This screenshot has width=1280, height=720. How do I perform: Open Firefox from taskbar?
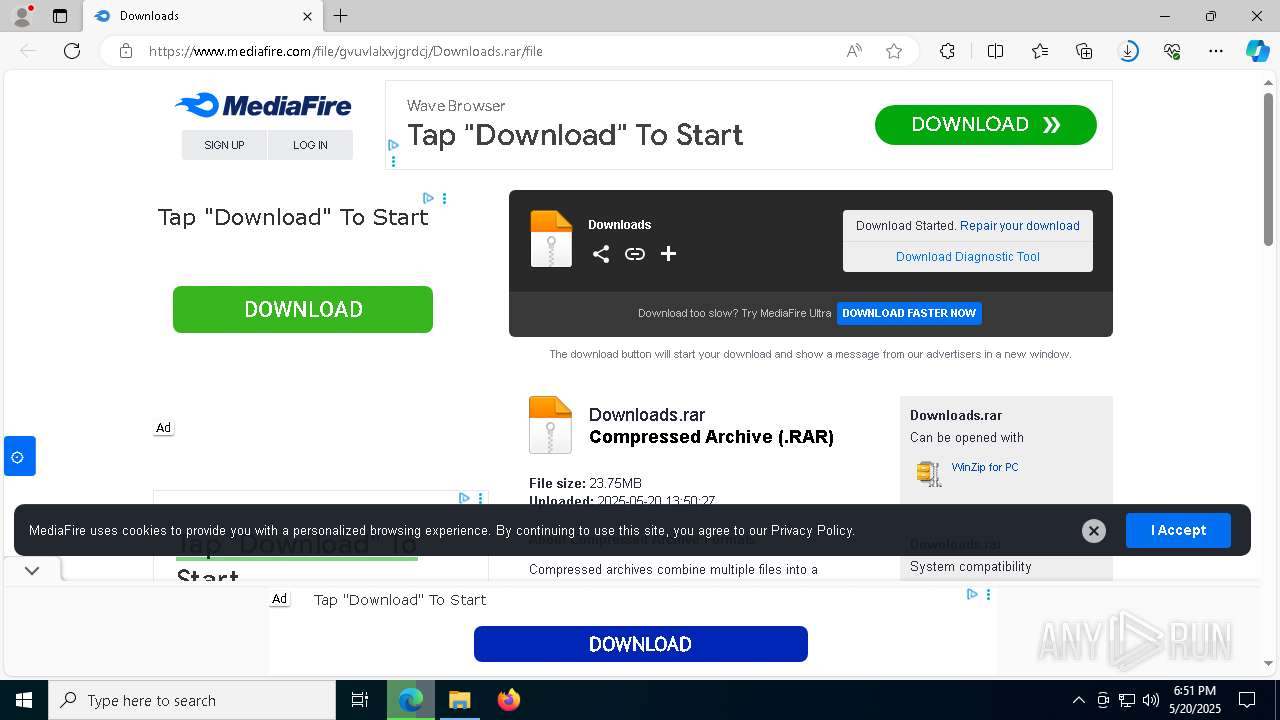(509, 700)
